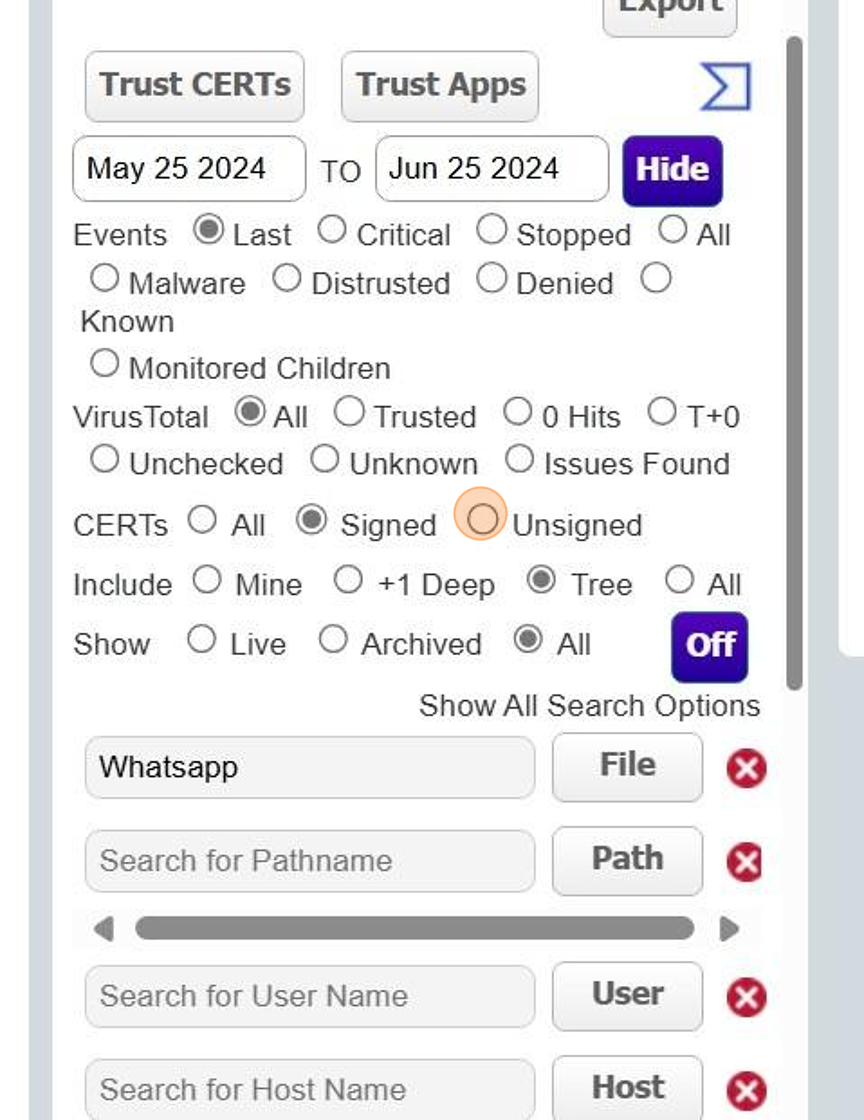Clear the Host Name search with red X
The width and height of the screenshot is (864, 1120).
tap(746, 1091)
